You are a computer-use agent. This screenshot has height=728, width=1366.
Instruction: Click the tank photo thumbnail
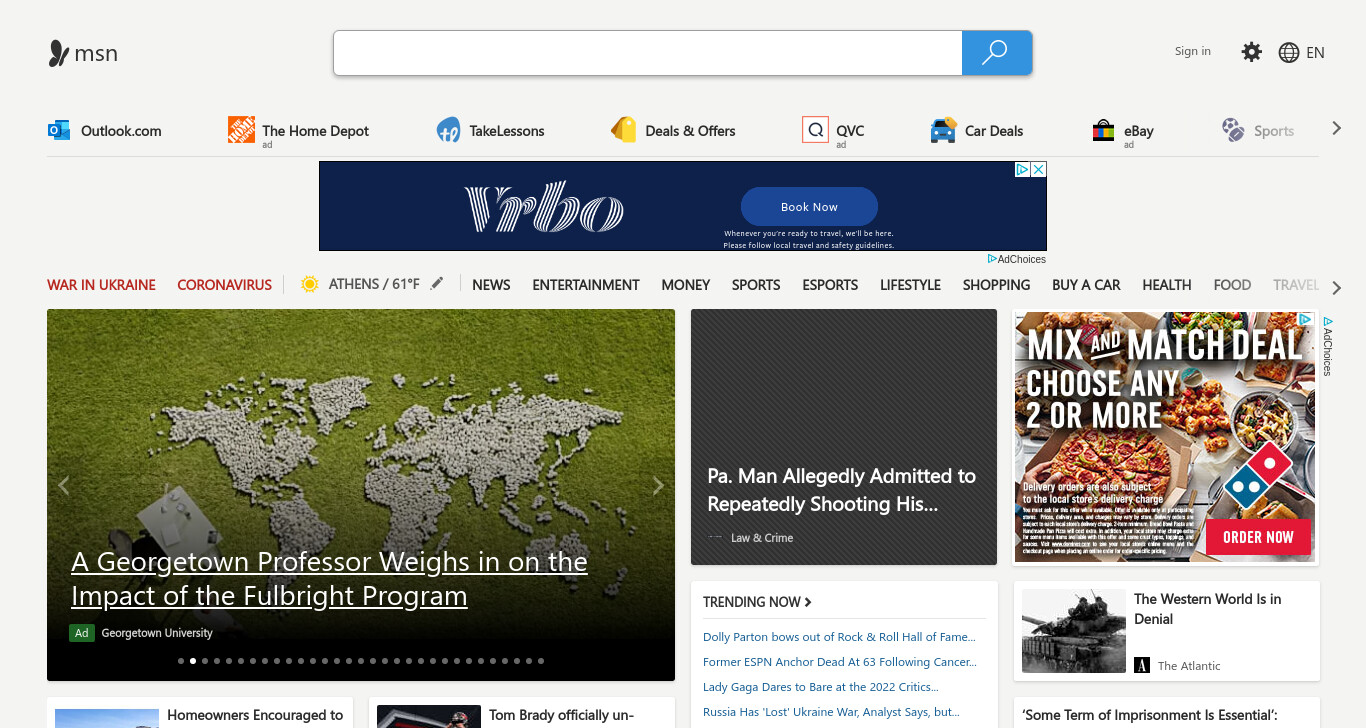click(x=1074, y=631)
